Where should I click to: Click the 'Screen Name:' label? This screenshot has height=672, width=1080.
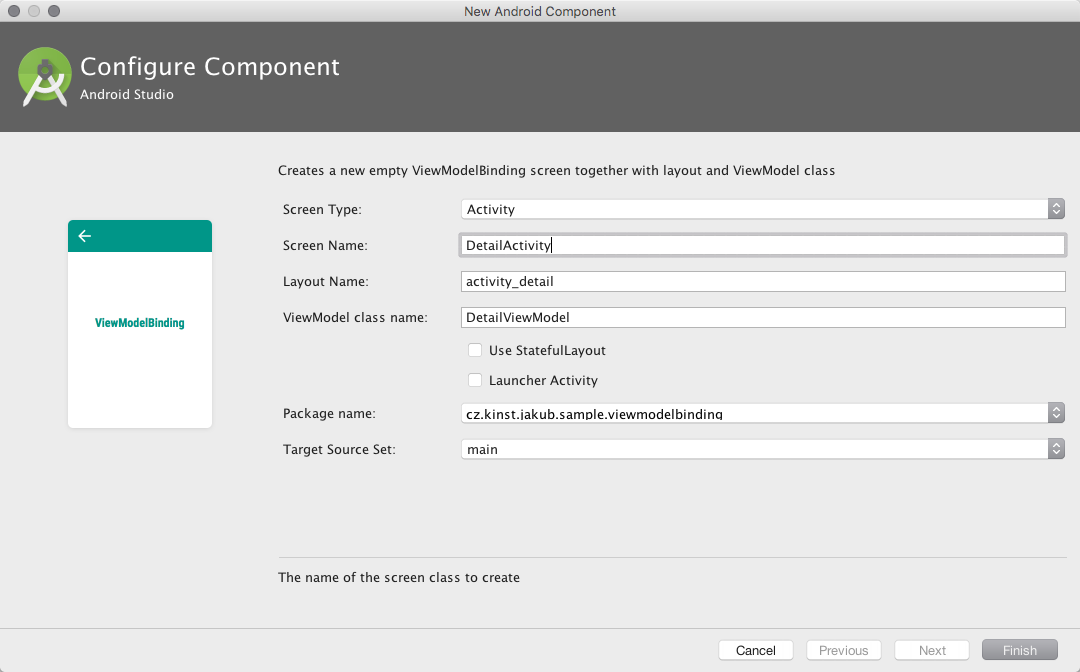(325, 245)
